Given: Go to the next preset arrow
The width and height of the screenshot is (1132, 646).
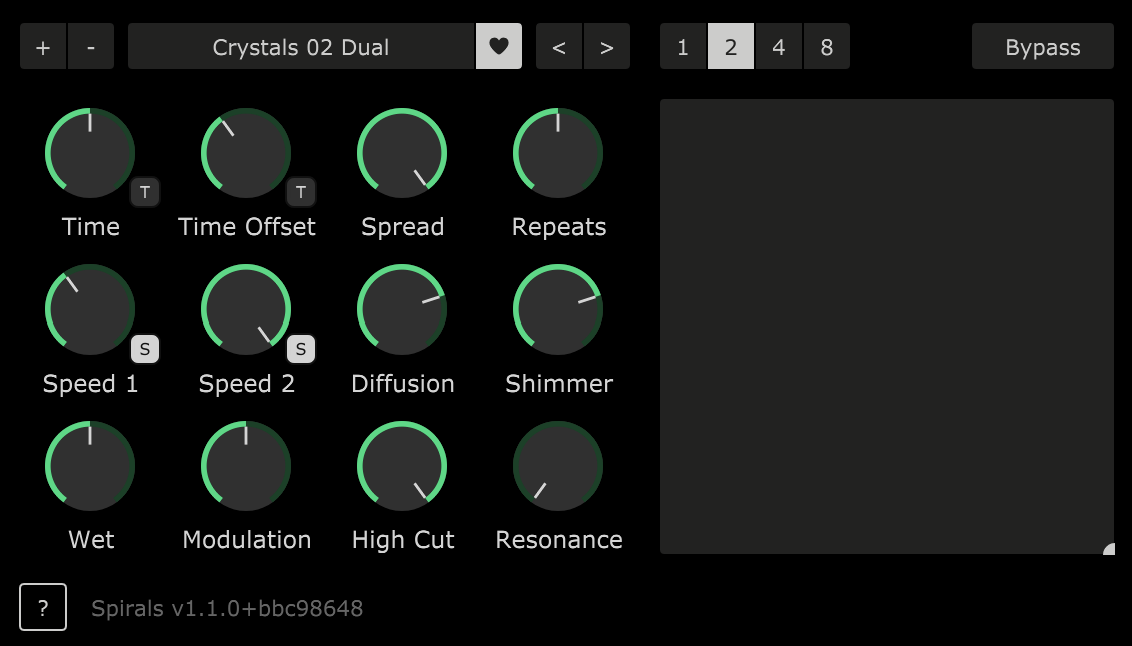Looking at the screenshot, I should coord(607,47).
